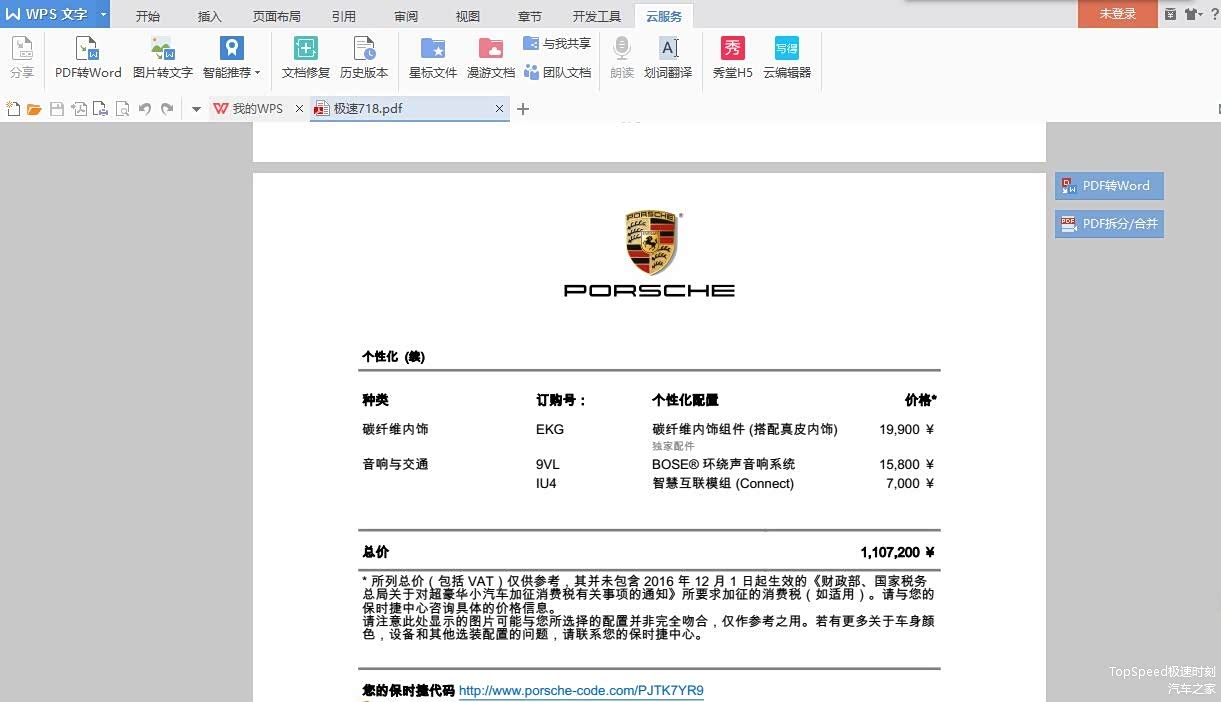
Task: Expand the quick access toolbar dropdown arrow
Action: click(196, 109)
